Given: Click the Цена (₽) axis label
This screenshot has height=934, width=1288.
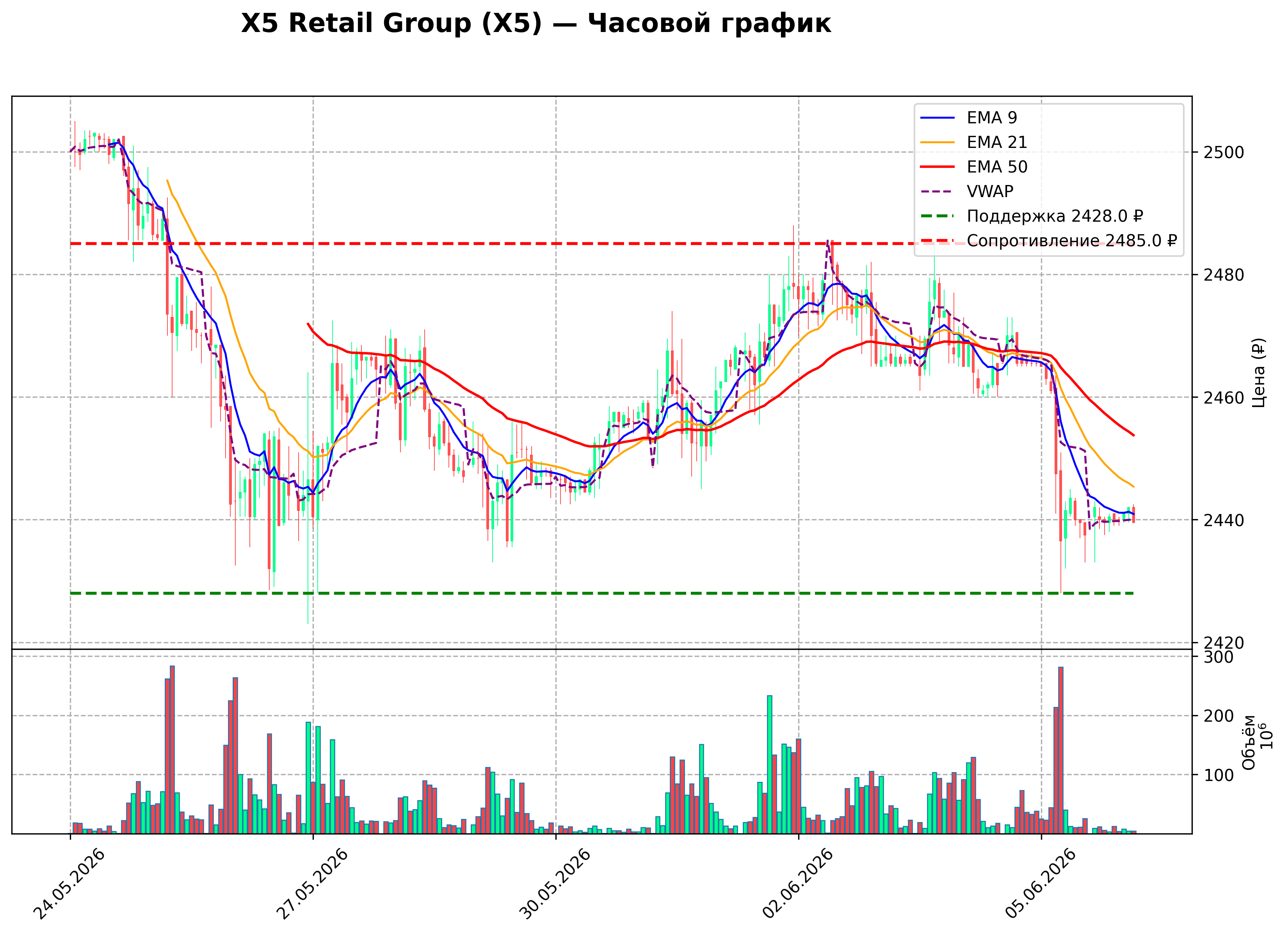Looking at the screenshot, I should [1258, 372].
